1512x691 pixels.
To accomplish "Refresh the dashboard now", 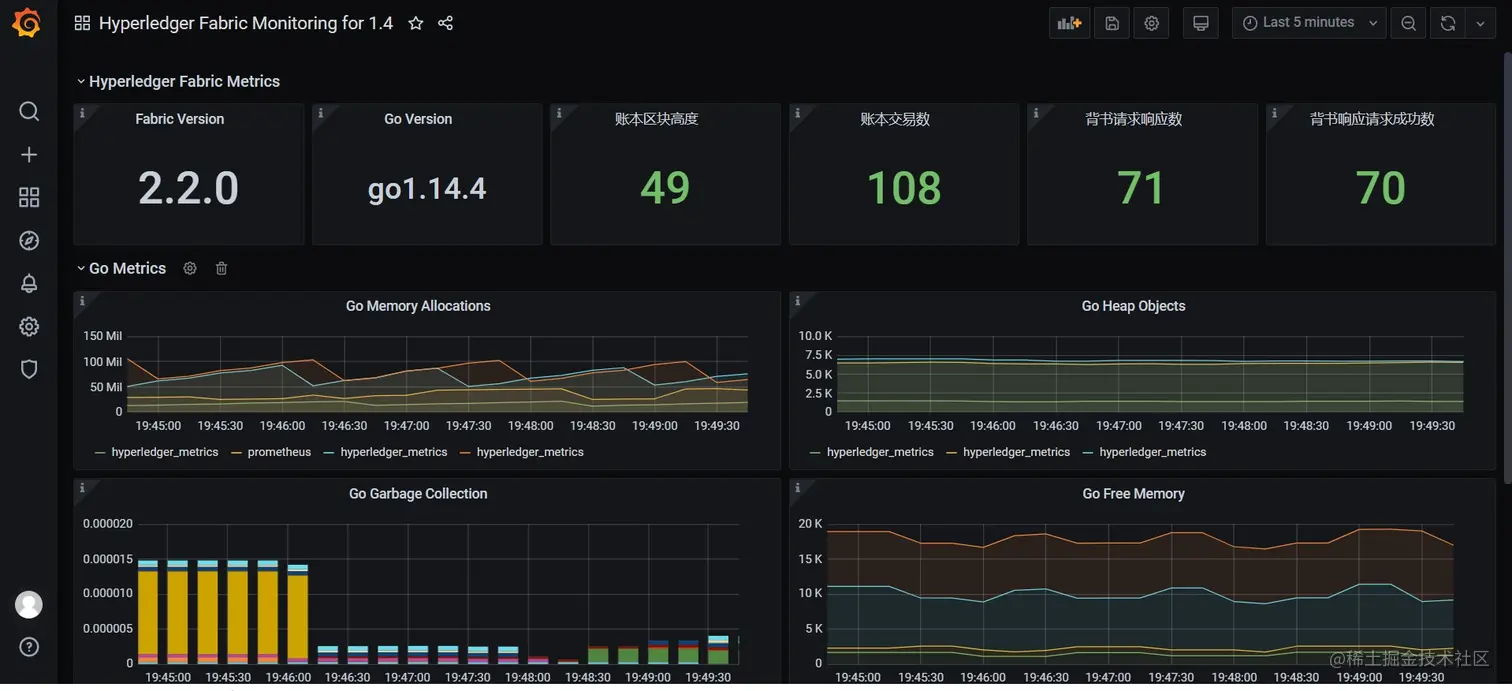I will tap(1447, 23).
